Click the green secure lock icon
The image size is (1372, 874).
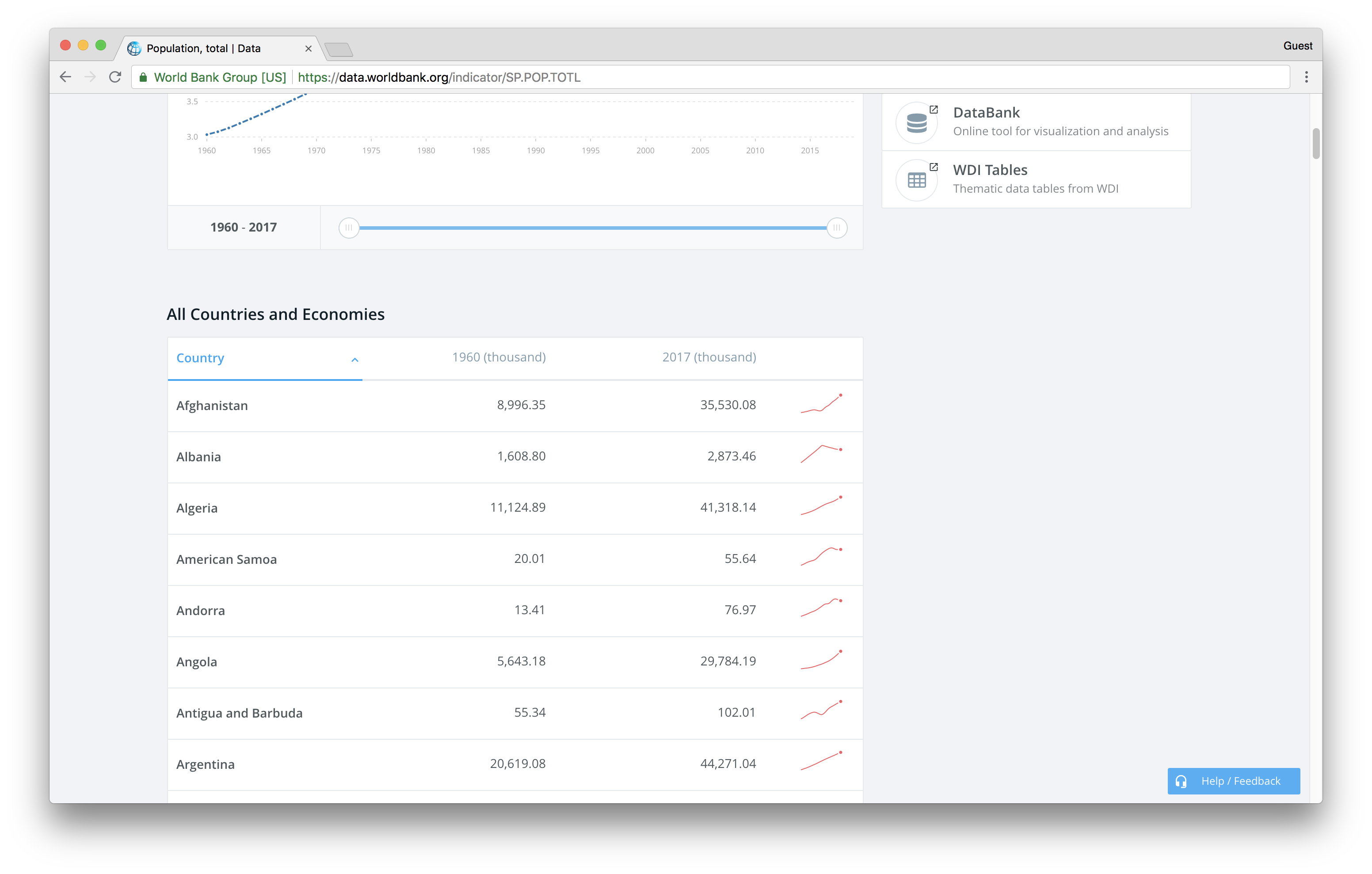coord(144,77)
